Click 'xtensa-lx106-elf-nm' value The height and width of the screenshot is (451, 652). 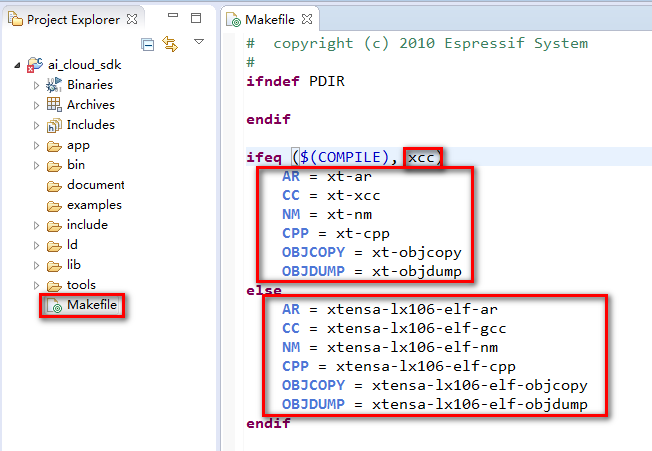[412, 347]
